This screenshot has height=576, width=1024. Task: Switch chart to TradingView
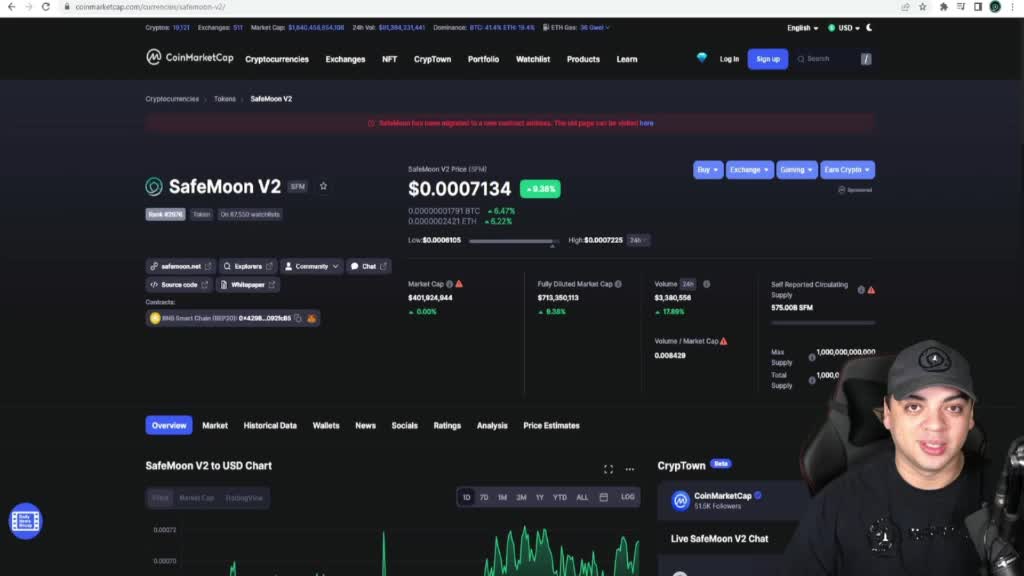(244, 498)
